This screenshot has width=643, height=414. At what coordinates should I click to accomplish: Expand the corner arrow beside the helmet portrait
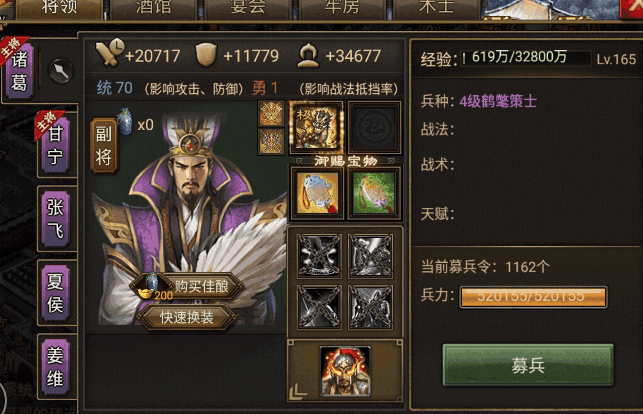click(297, 391)
